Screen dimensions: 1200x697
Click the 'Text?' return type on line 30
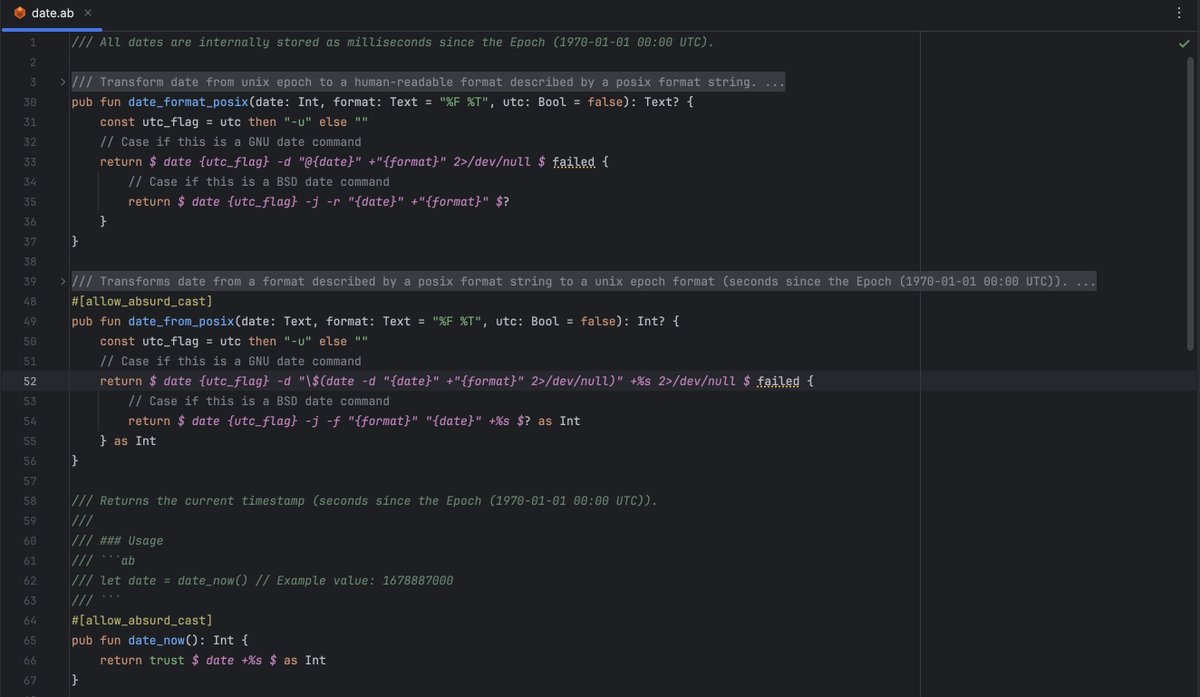pyautogui.click(x=661, y=102)
